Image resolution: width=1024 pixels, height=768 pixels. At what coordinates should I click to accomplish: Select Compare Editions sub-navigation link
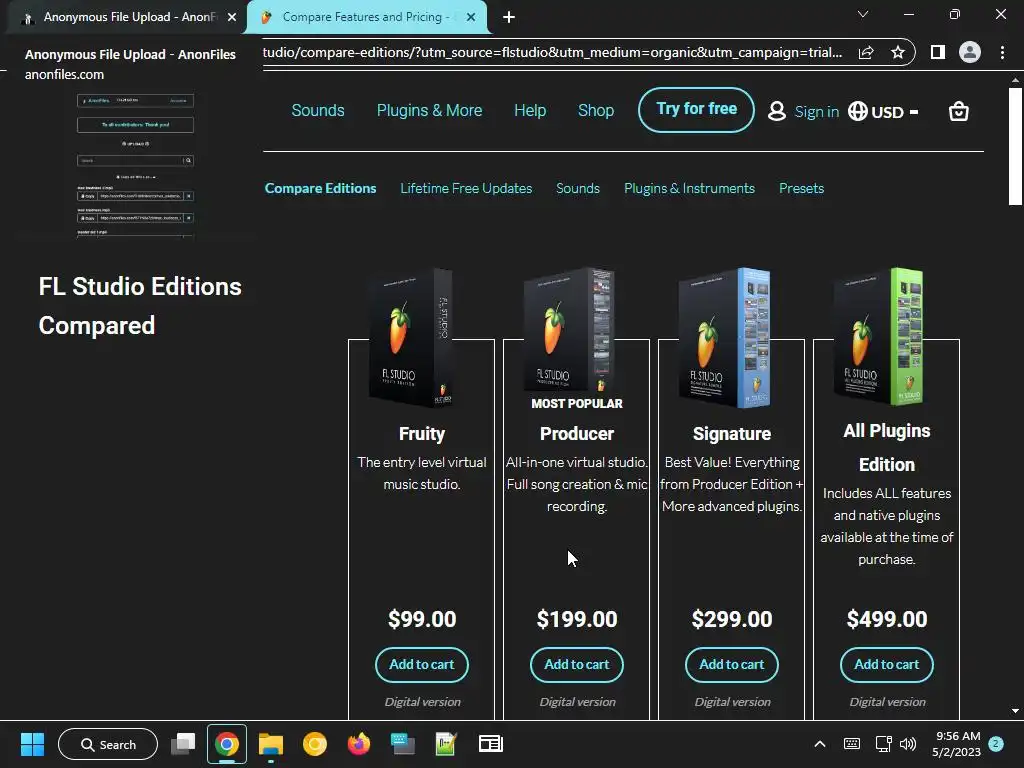pos(320,188)
